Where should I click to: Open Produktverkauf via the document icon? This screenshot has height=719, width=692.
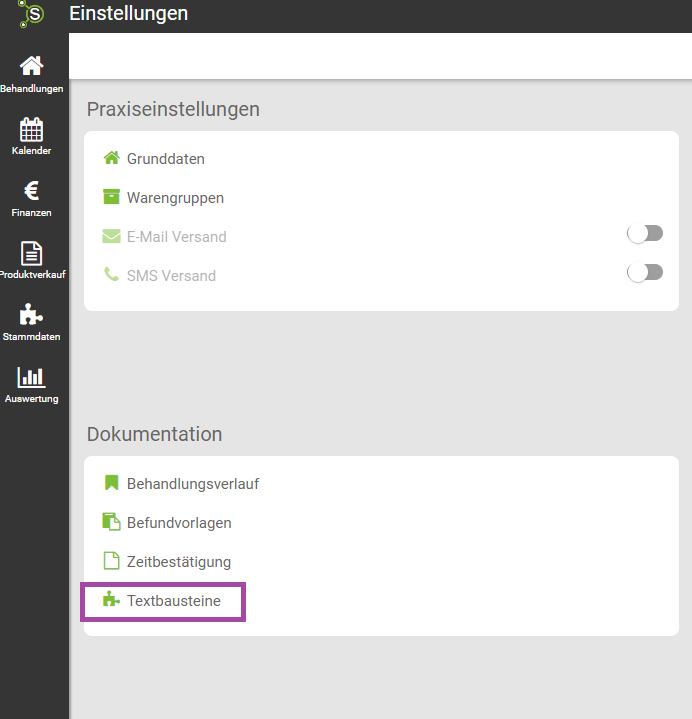[x=31, y=253]
